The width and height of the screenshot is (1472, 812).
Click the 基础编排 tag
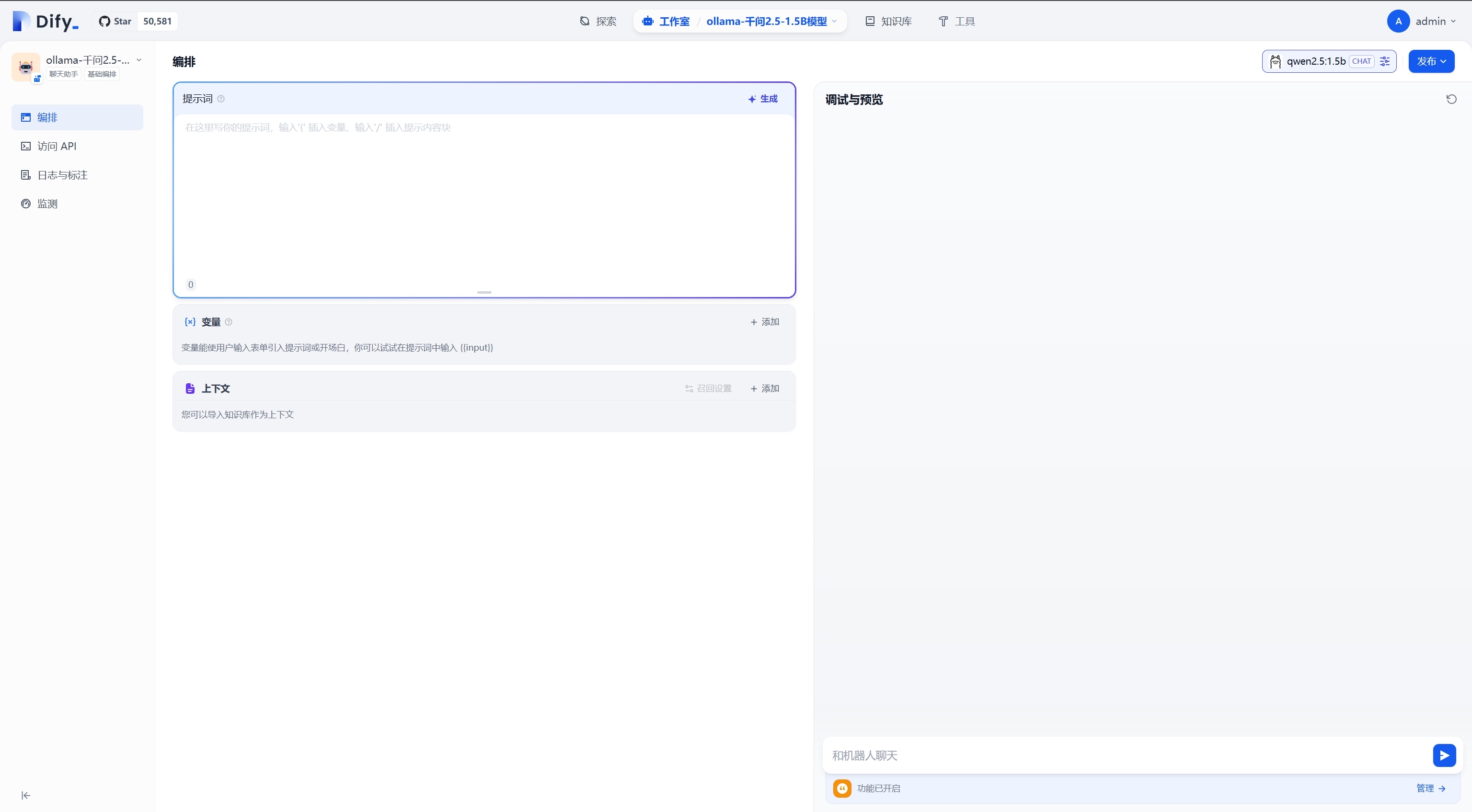point(102,74)
